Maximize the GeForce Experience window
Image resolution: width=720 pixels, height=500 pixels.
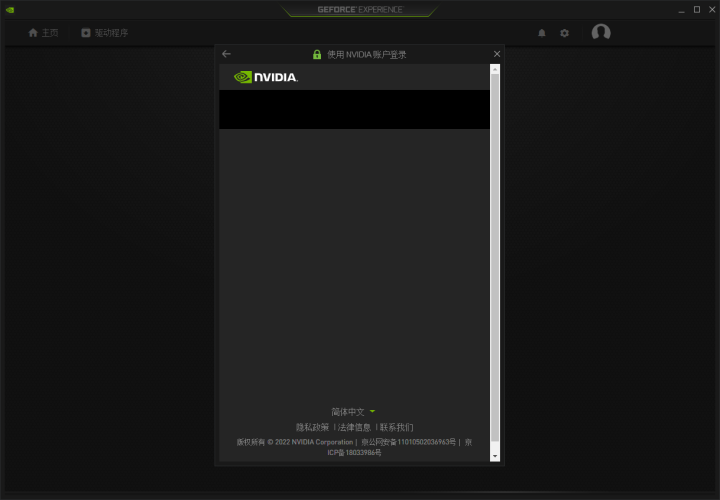coord(697,10)
